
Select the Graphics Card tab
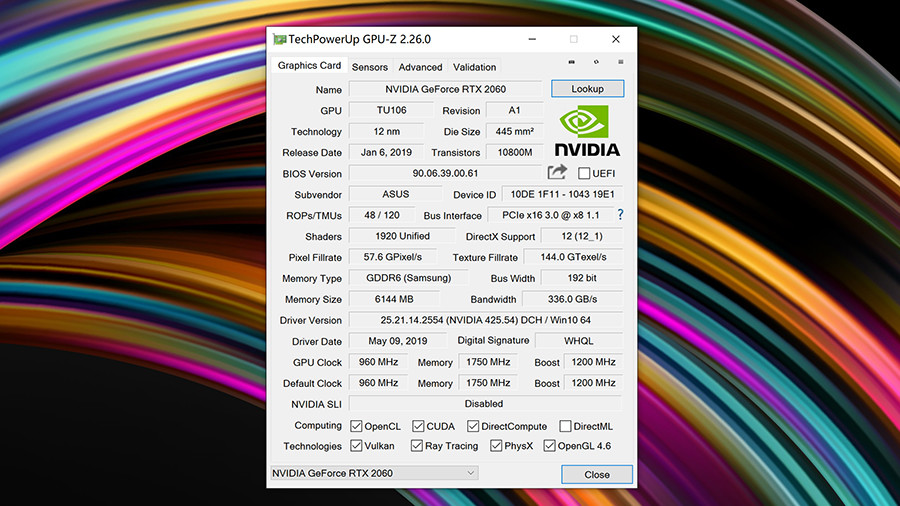(309, 65)
